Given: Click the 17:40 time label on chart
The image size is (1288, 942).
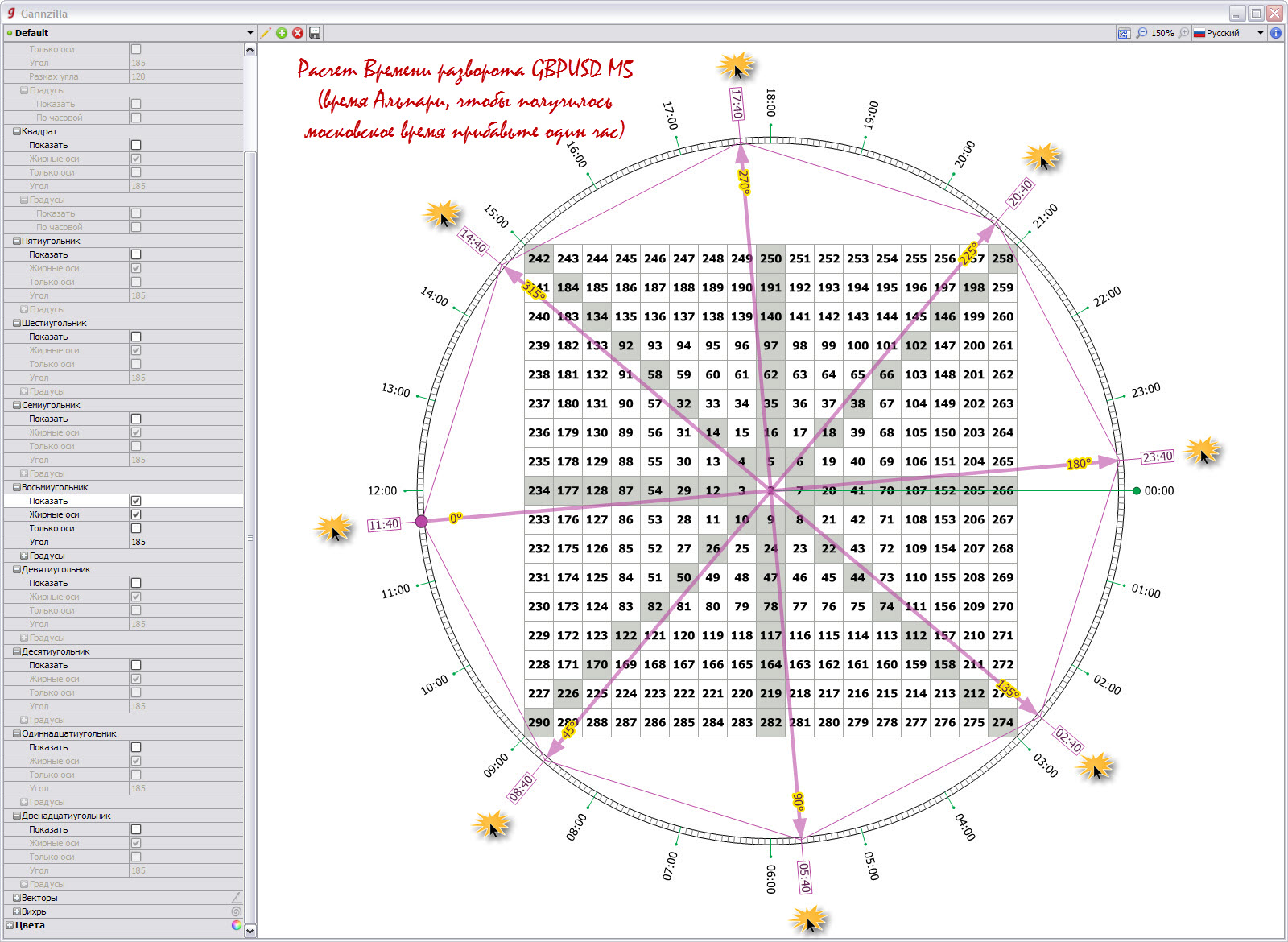Looking at the screenshot, I should tap(737, 104).
